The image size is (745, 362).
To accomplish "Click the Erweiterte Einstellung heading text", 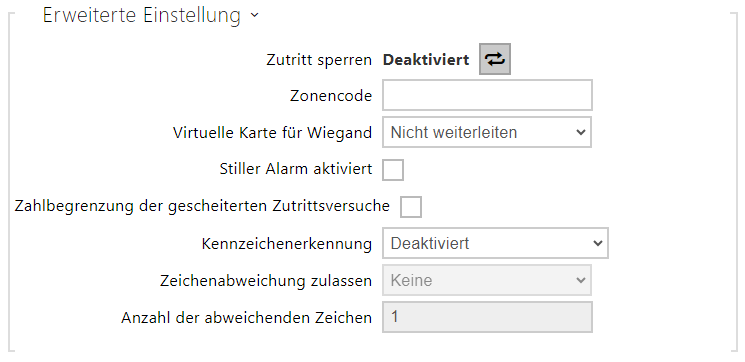I will click(x=142, y=15).
